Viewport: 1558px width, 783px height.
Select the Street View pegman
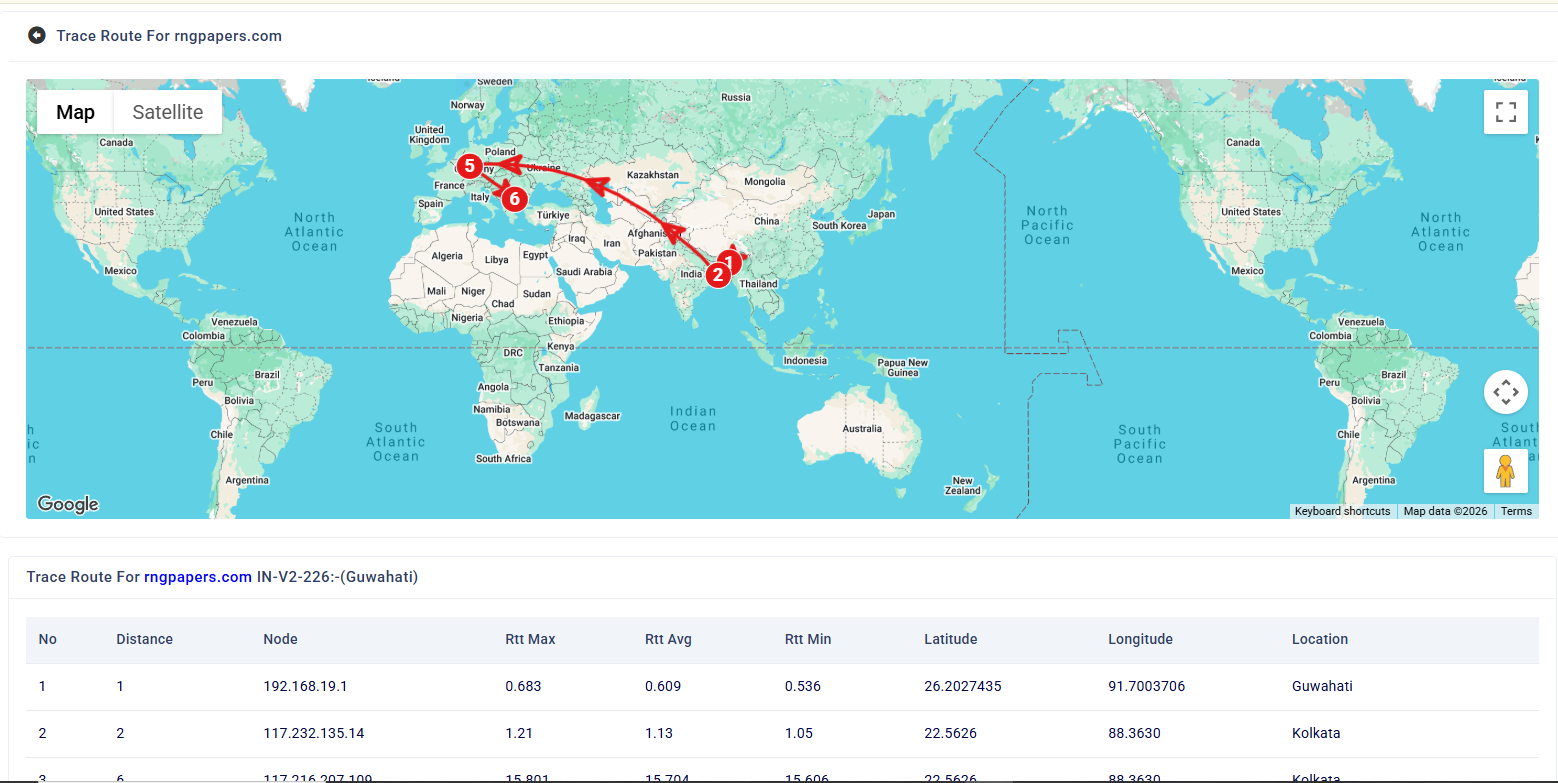pyautogui.click(x=1505, y=471)
